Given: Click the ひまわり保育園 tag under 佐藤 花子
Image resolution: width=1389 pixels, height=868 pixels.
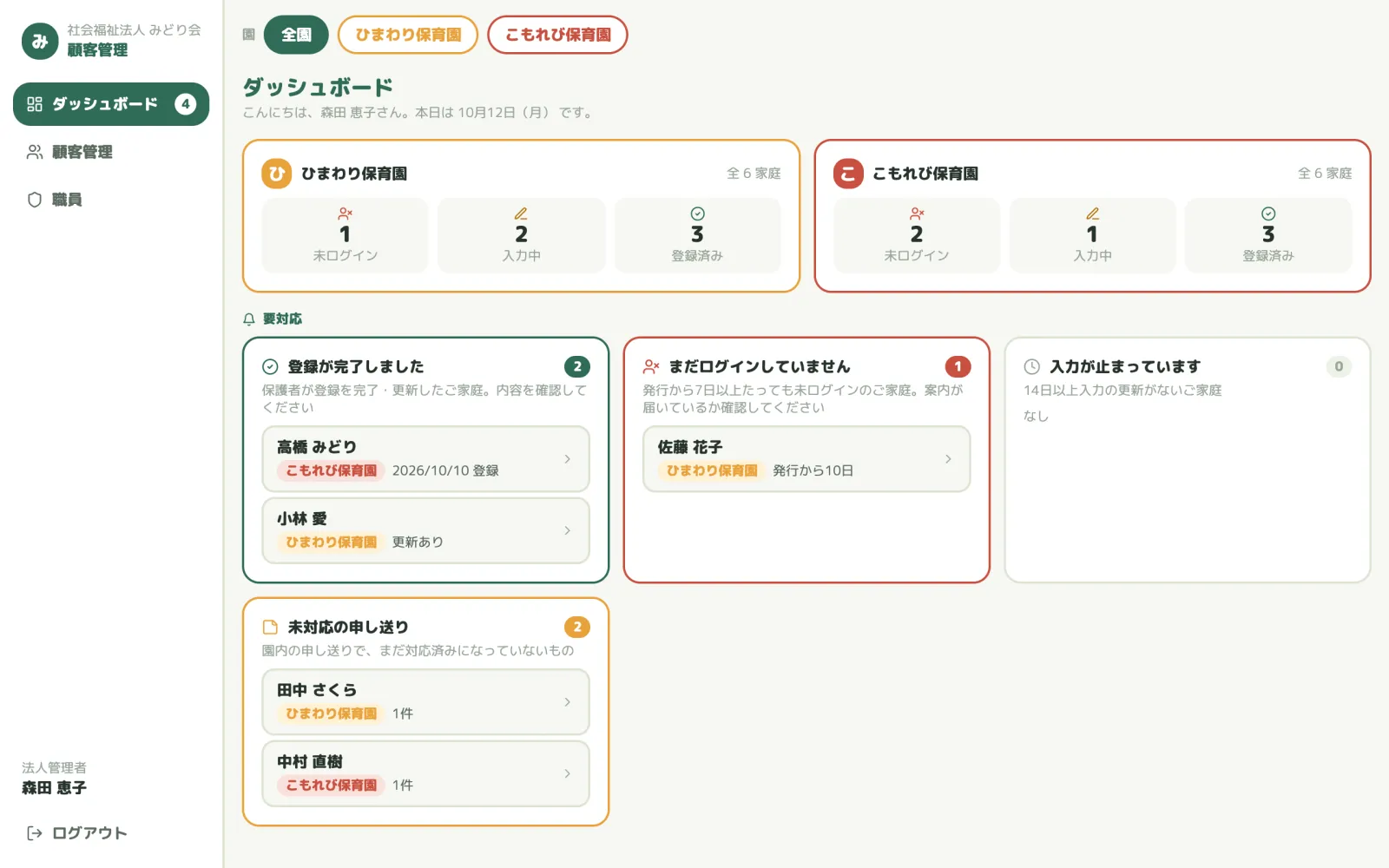Looking at the screenshot, I should (712, 470).
